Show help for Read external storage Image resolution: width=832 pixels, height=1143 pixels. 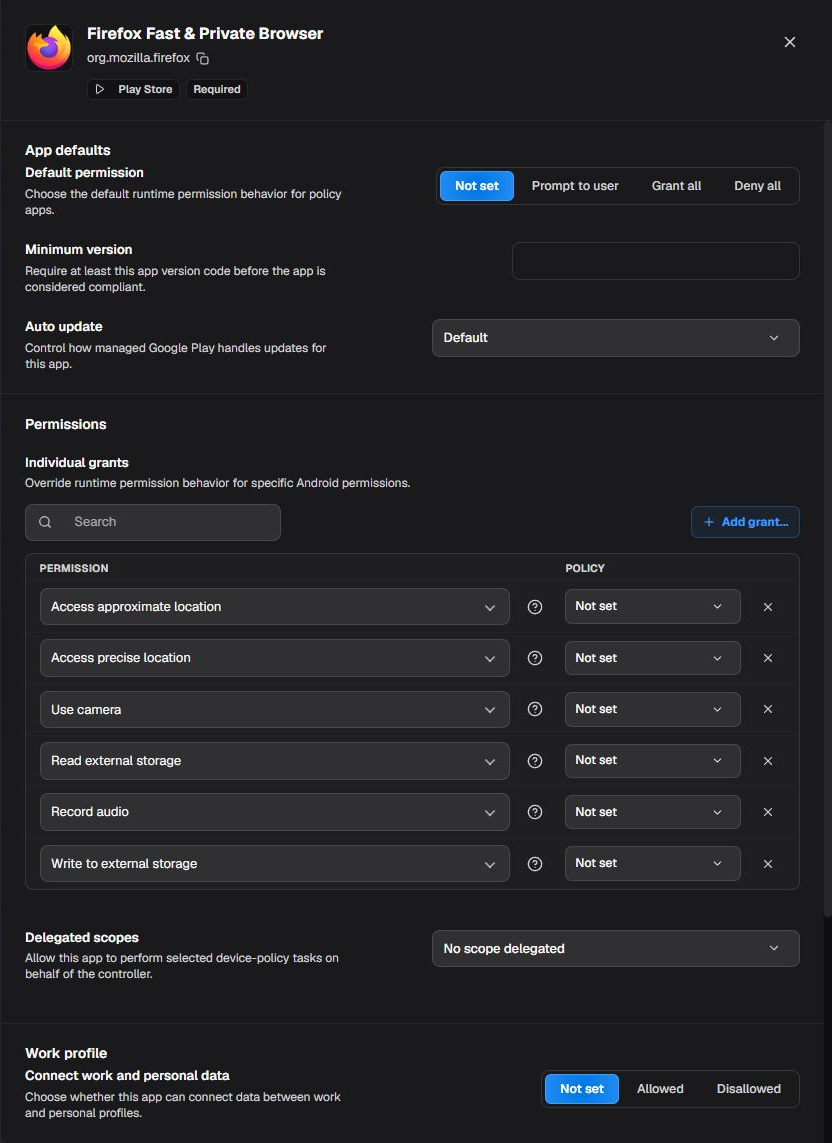(x=534, y=760)
